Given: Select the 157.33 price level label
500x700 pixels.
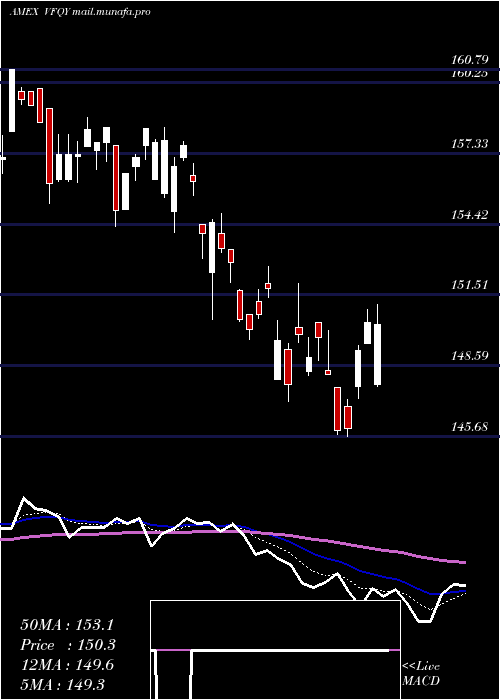Looking at the screenshot, I should point(468,144).
